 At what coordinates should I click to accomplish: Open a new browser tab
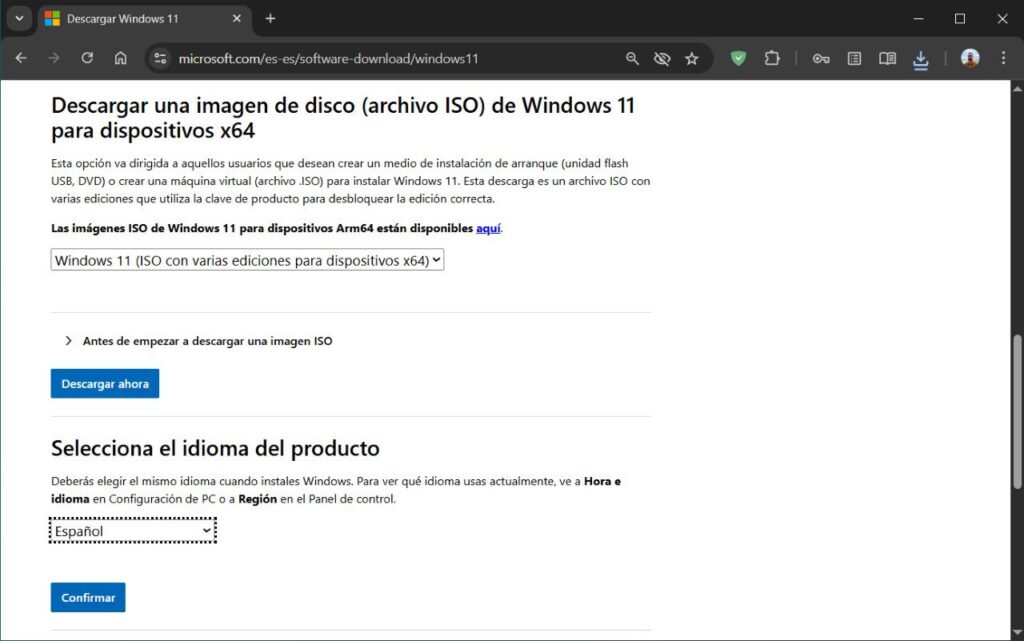pos(270,19)
